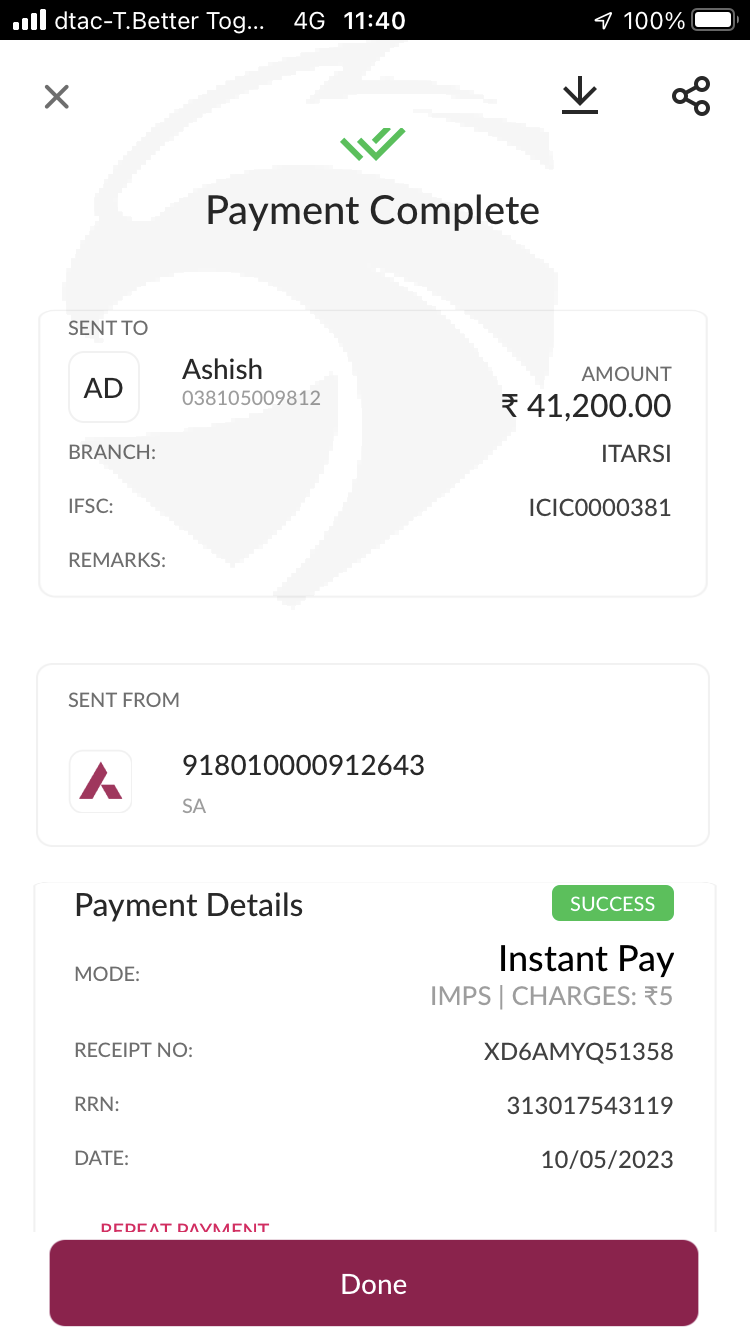This screenshot has width=750, height=1334.
Task: Tap the AD recipient avatar
Action: pyautogui.click(x=104, y=387)
